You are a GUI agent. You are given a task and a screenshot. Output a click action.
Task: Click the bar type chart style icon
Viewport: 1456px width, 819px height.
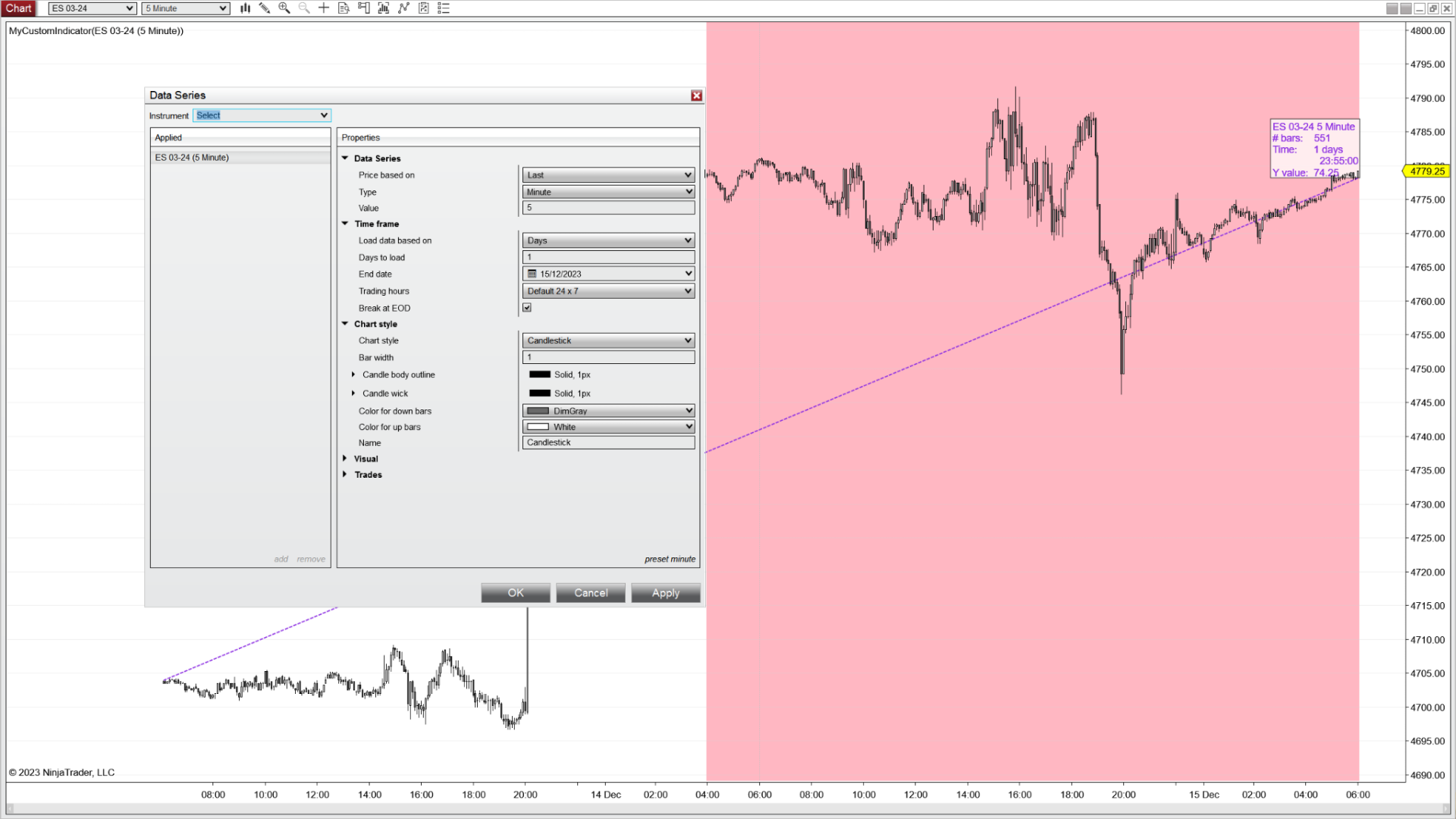(245, 8)
